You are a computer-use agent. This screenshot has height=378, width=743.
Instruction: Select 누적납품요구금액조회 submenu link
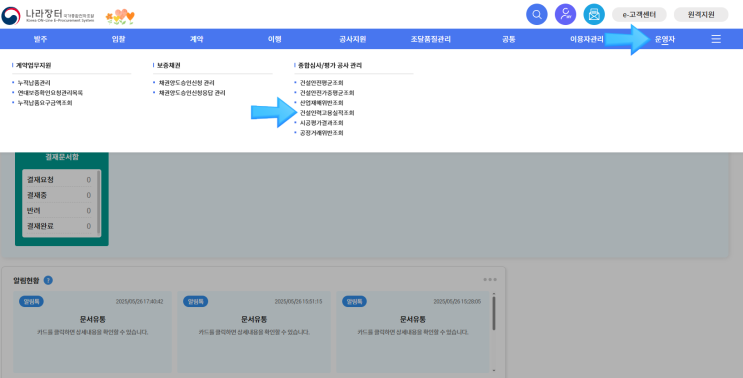point(45,102)
